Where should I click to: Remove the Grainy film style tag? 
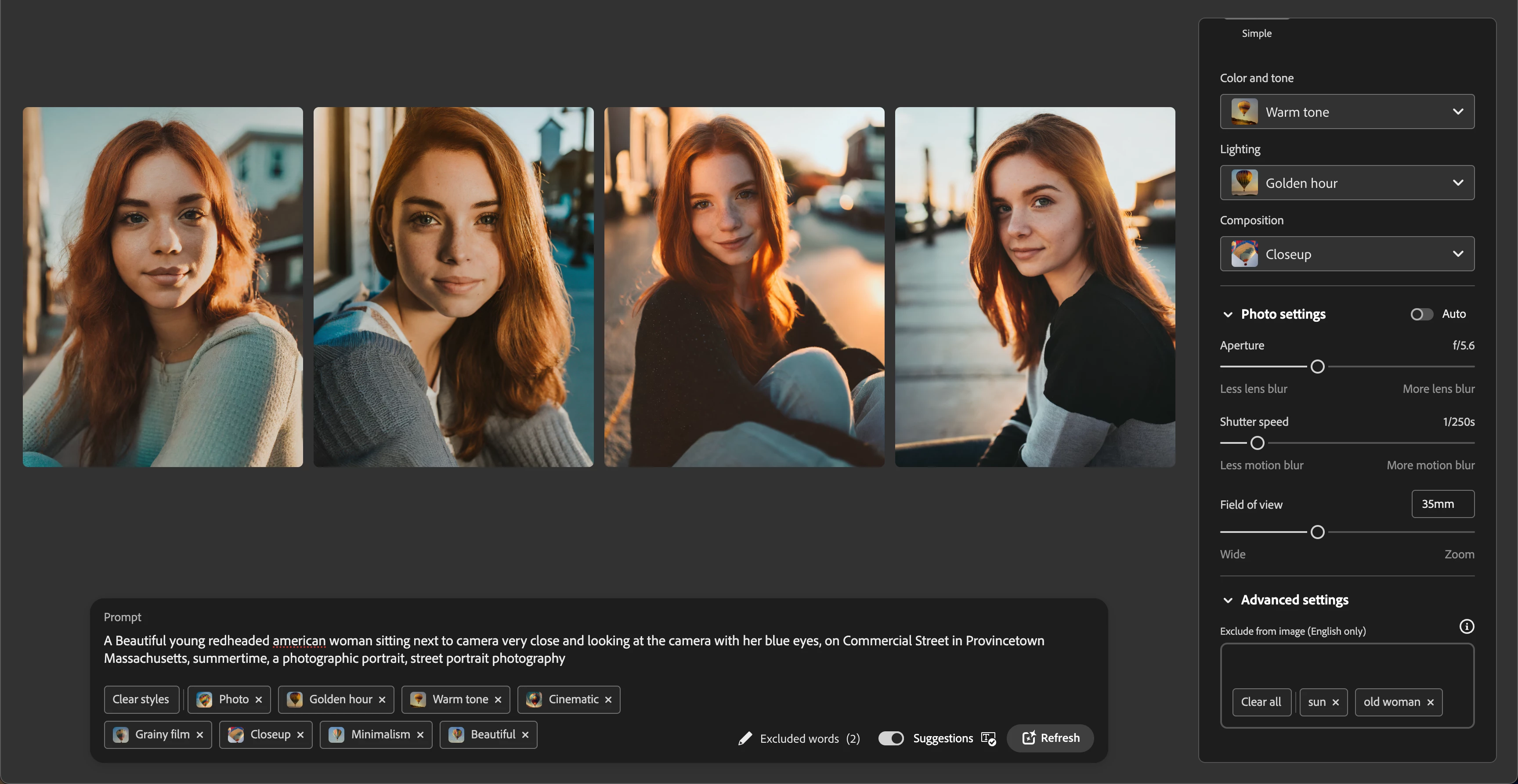(x=200, y=734)
